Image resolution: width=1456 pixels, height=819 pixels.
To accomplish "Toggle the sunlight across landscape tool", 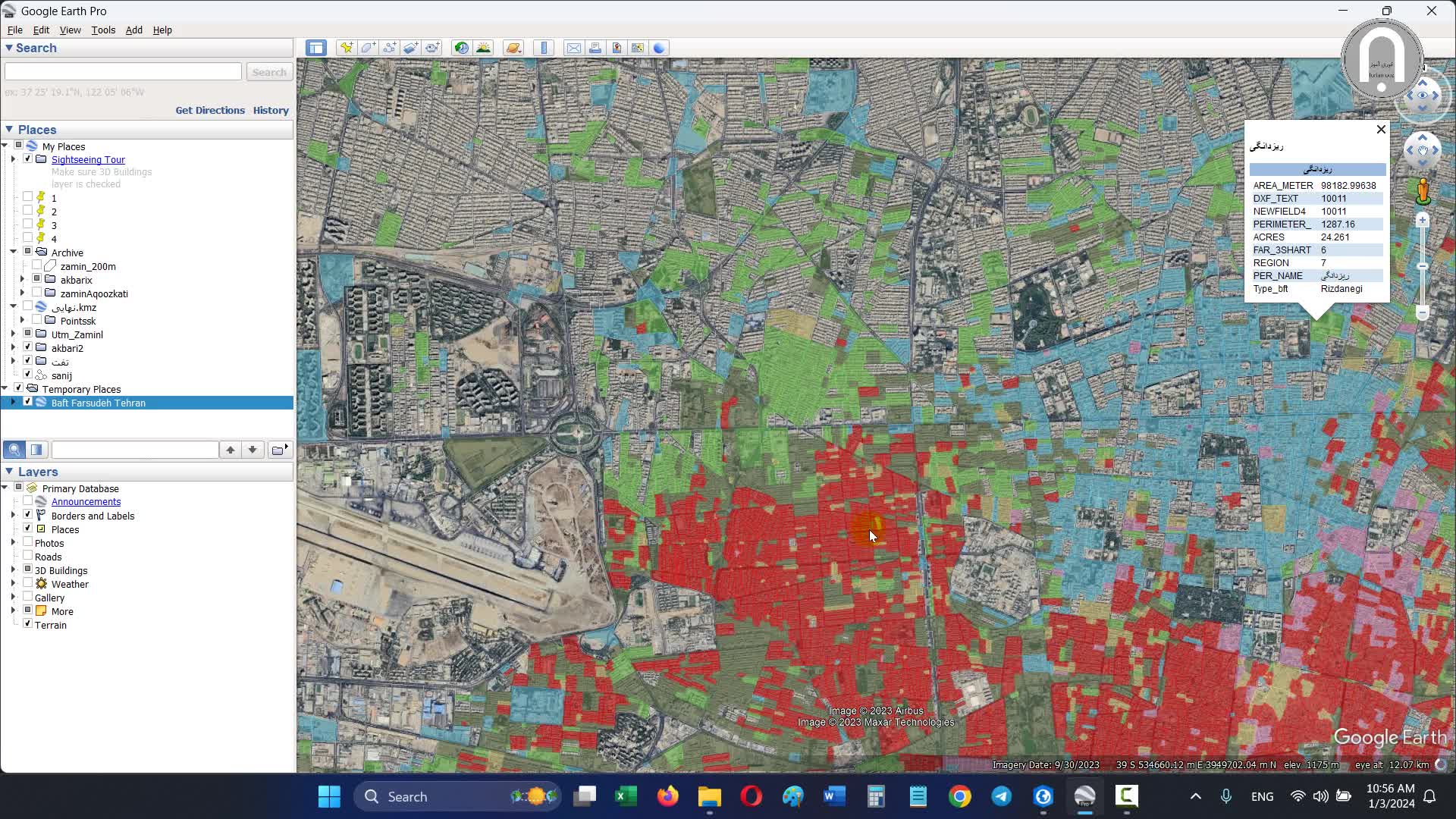I will click(483, 48).
